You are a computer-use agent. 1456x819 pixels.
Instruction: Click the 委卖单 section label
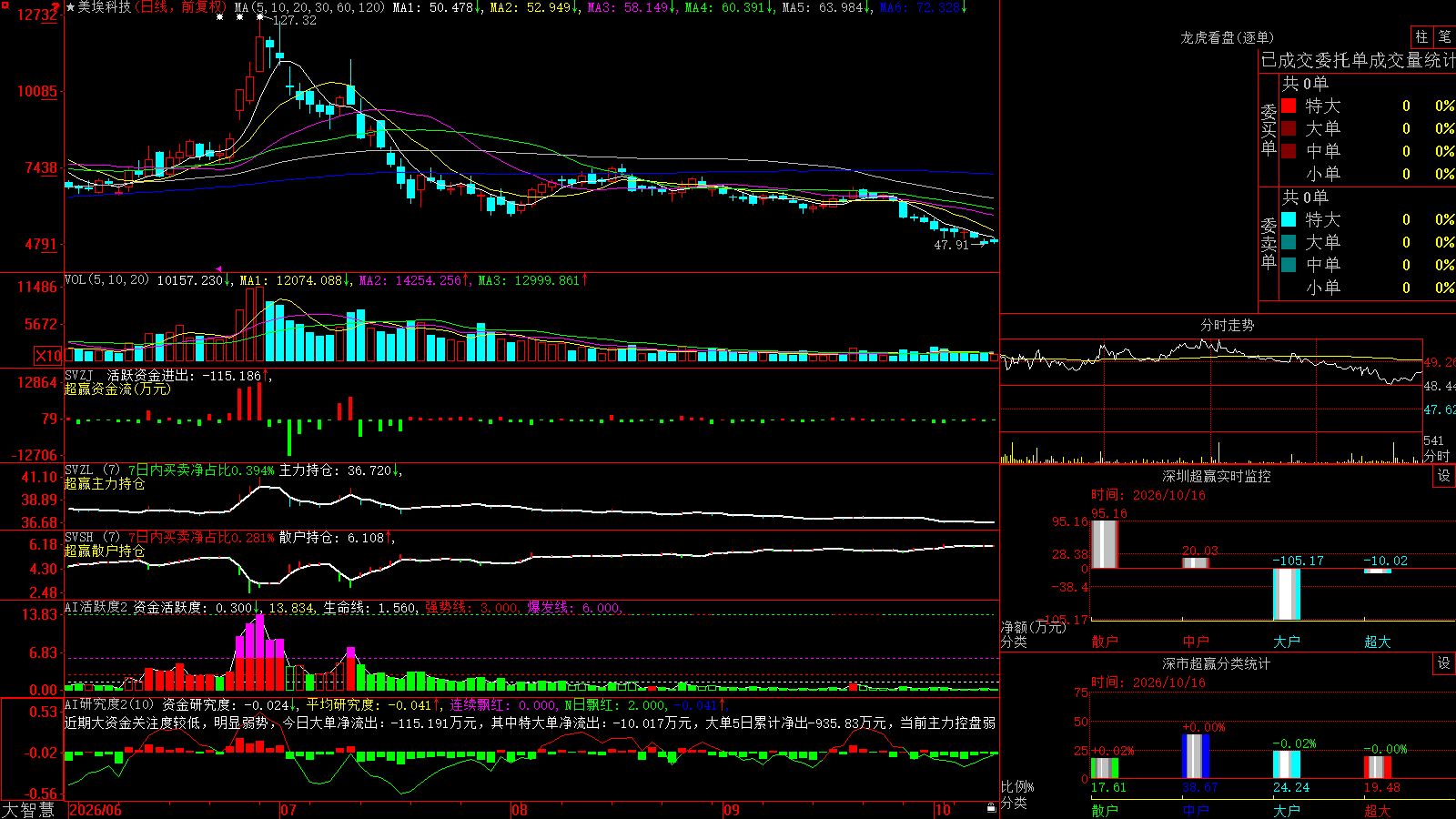tap(1269, 243)
